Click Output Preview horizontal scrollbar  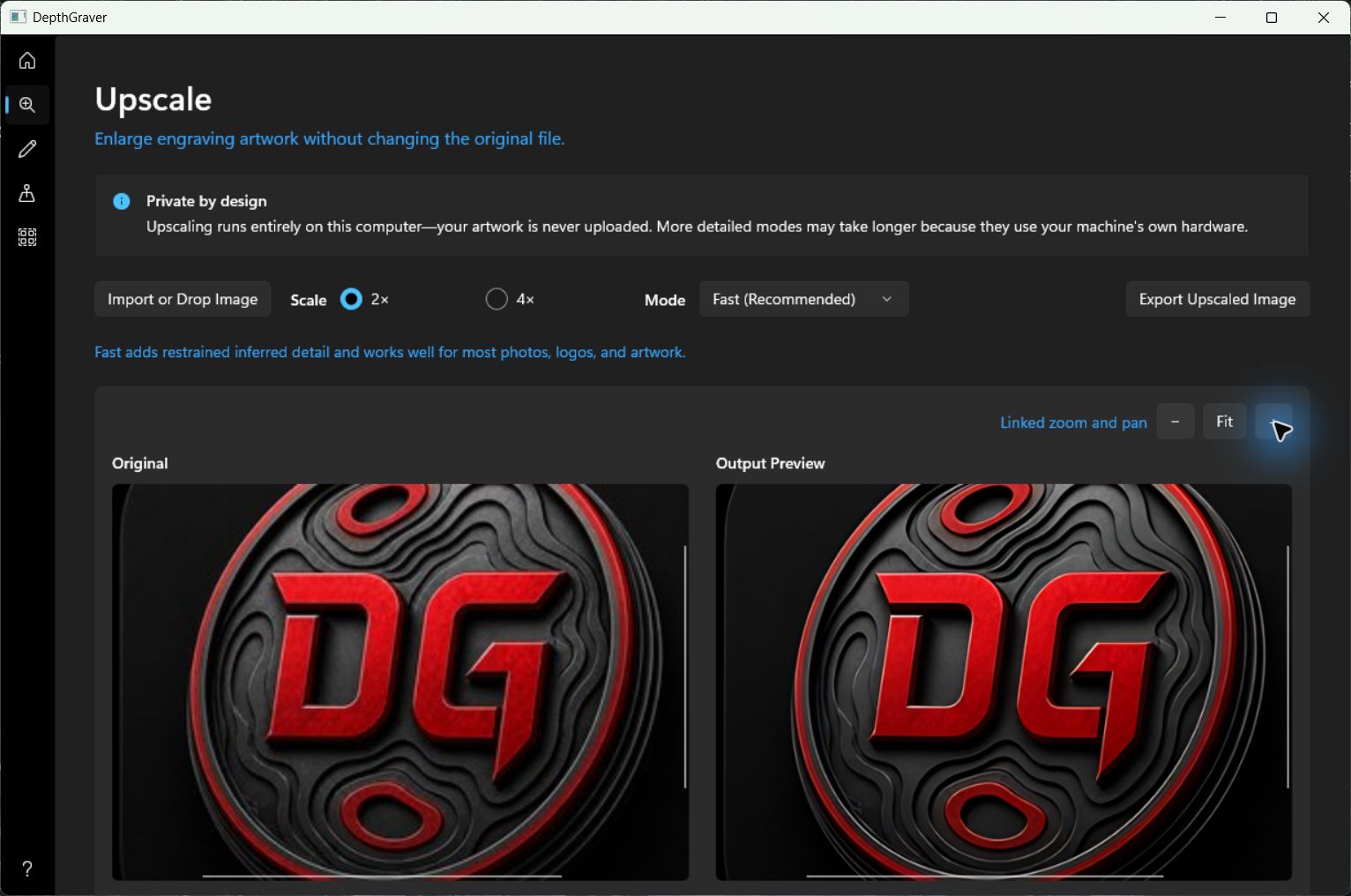coord(985,876)
